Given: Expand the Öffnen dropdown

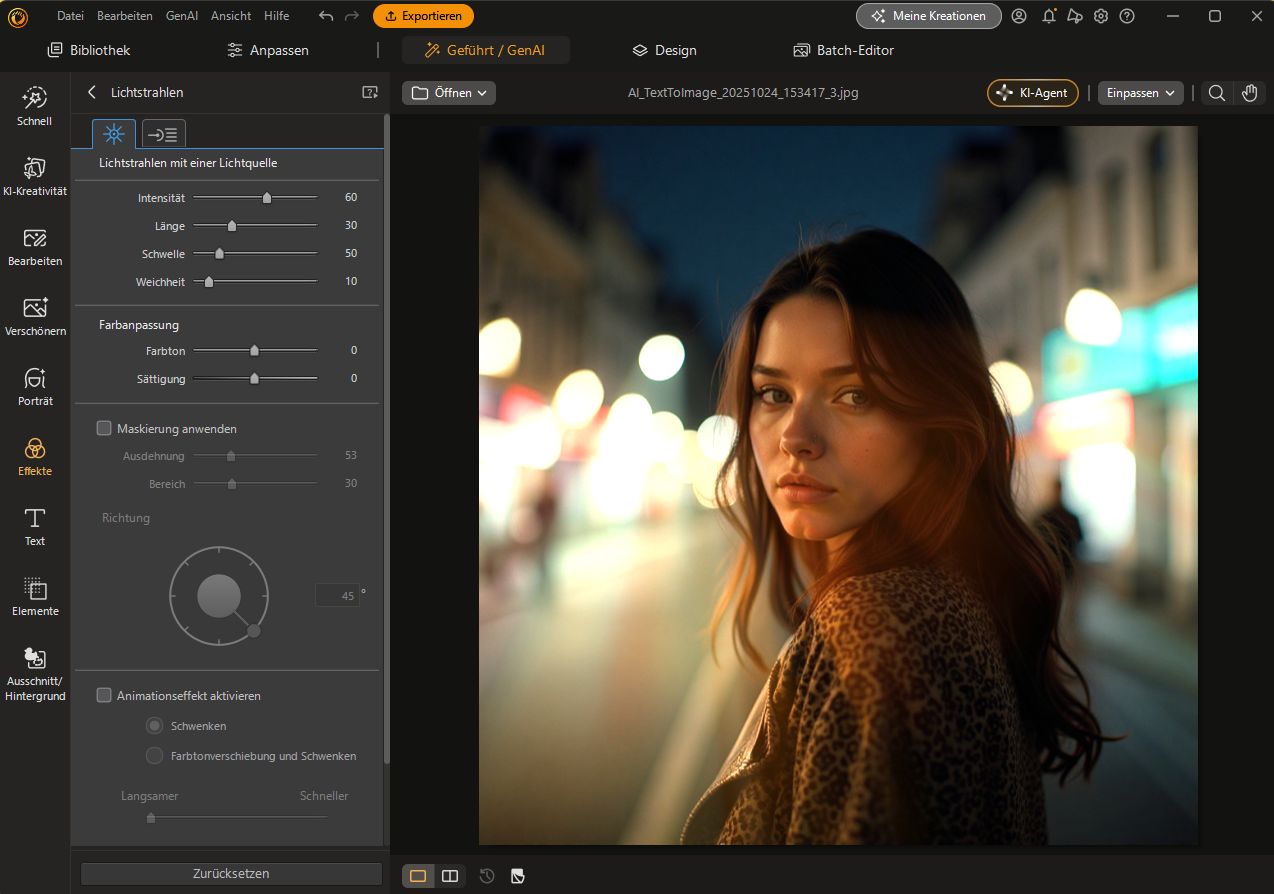Looking at the screenshot, I should [x=449, y=93].
